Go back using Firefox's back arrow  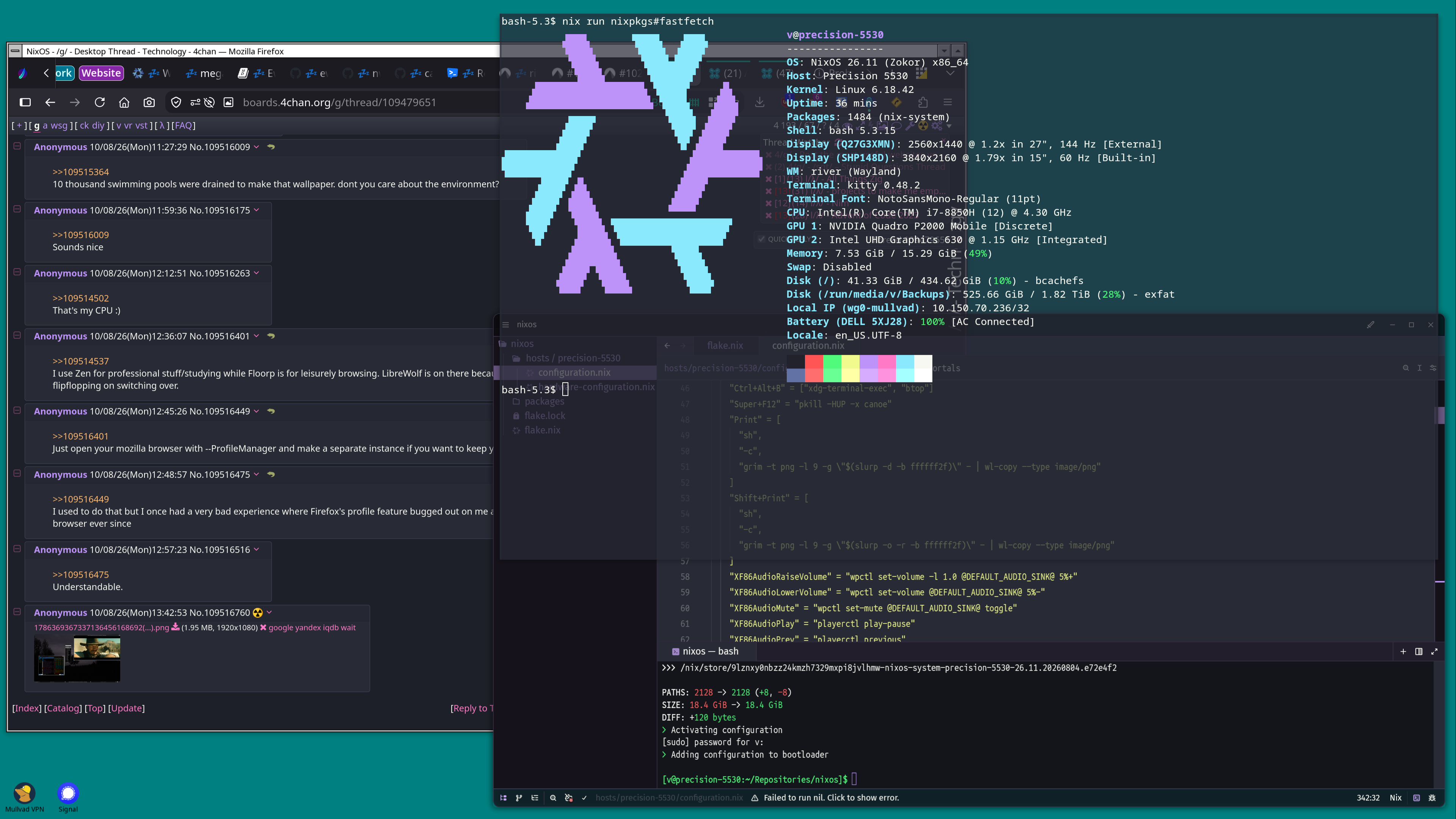click(x=50, y=102)
